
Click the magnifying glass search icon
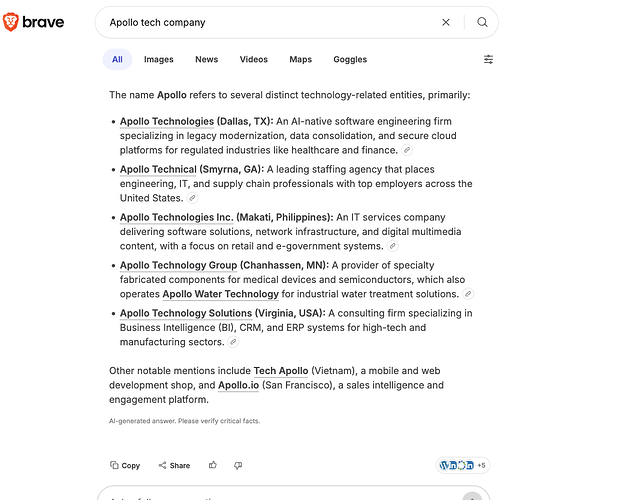(482, 22)
